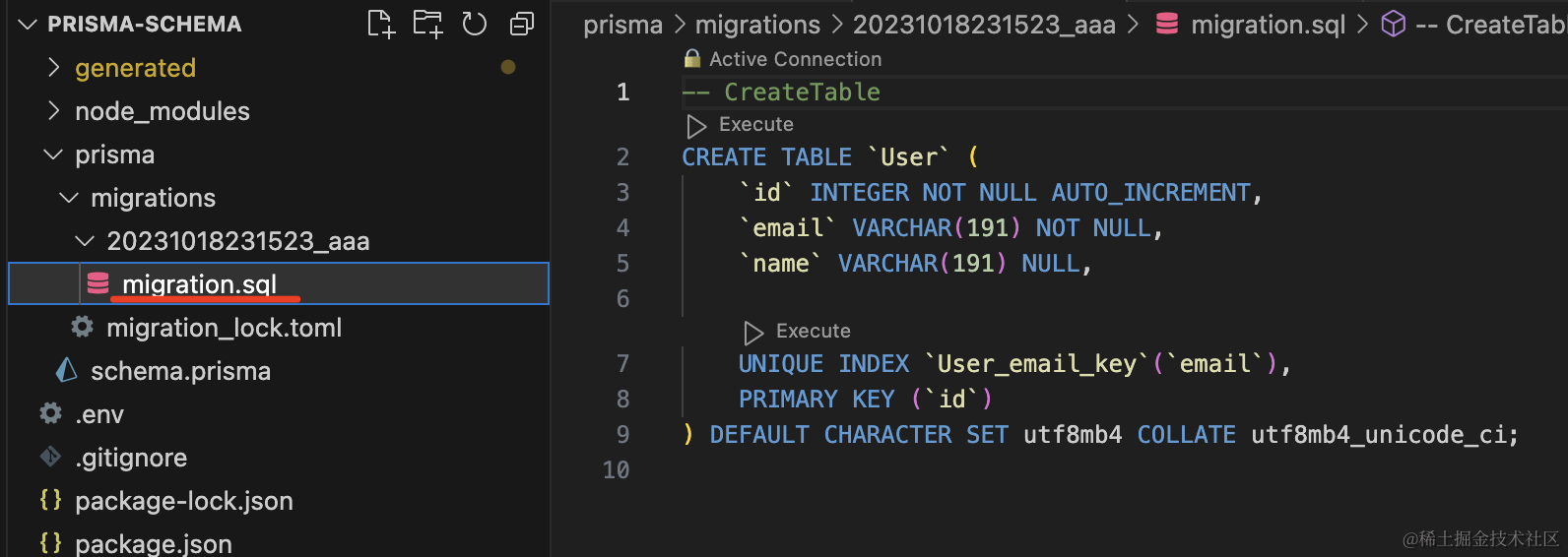Click the lock icon beside Active Connection
This screenshot has width=1568, height=557.
click(692, 59)
